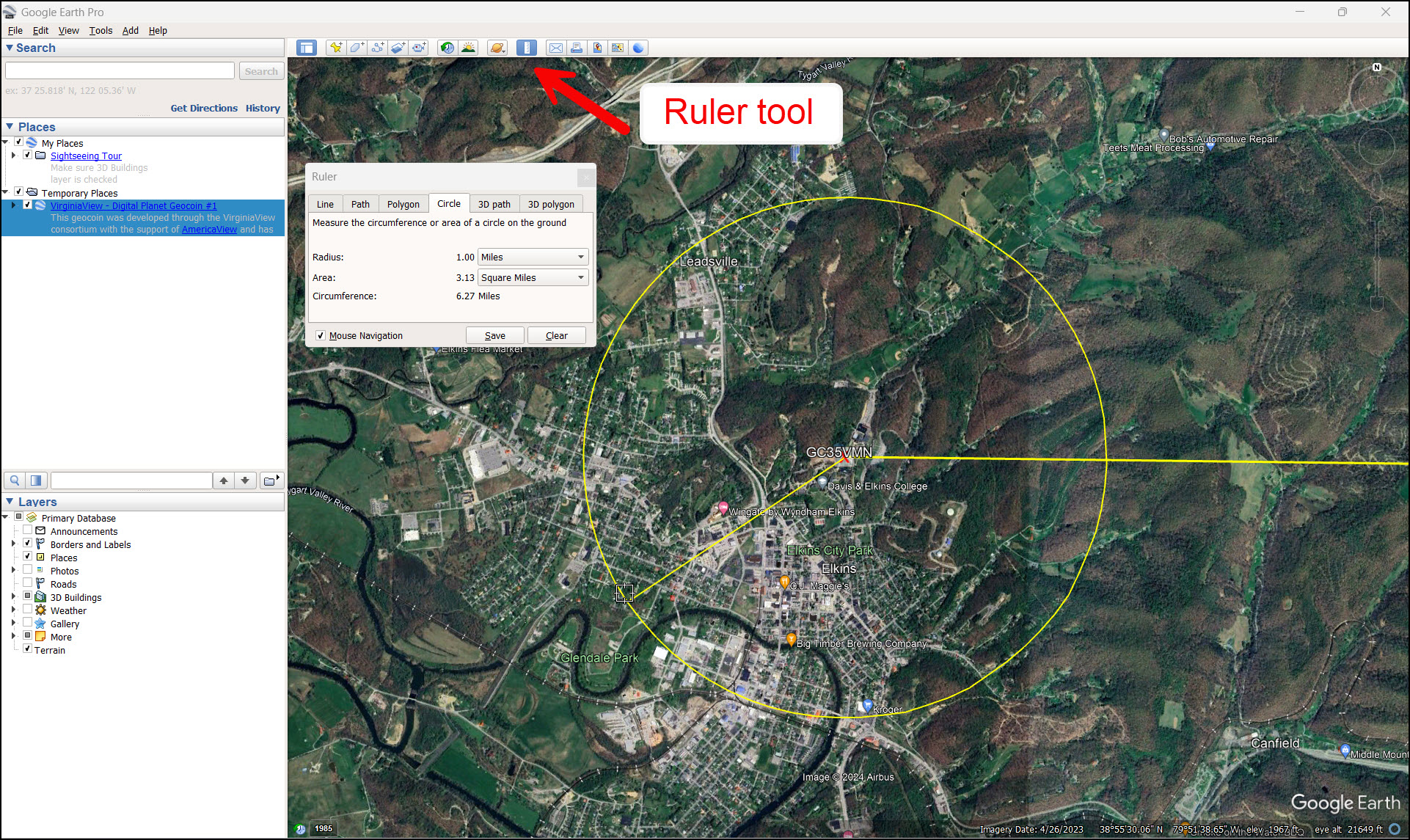Click the Kroger map pin
Image resolution: width=1410 pixels, height=840 pixels.
pyautogui.click(x=867, y=705)
